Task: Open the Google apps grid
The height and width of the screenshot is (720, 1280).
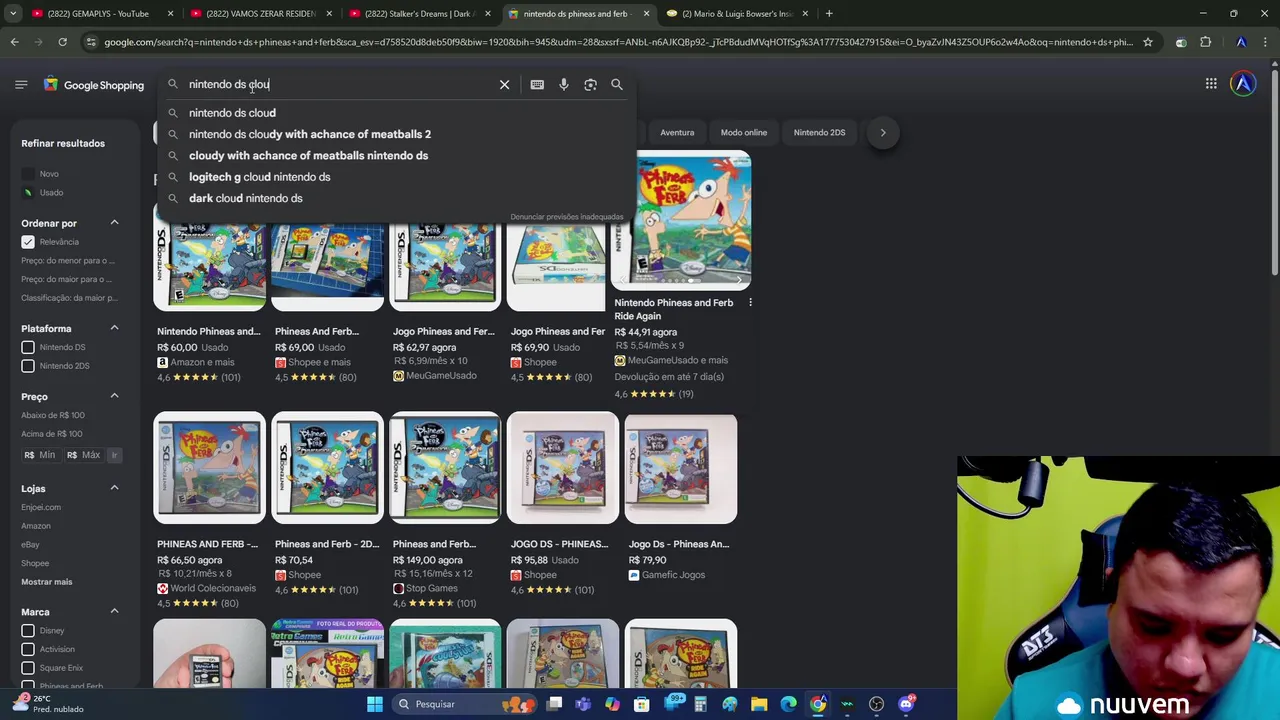Action: (x=1211, y=84)
